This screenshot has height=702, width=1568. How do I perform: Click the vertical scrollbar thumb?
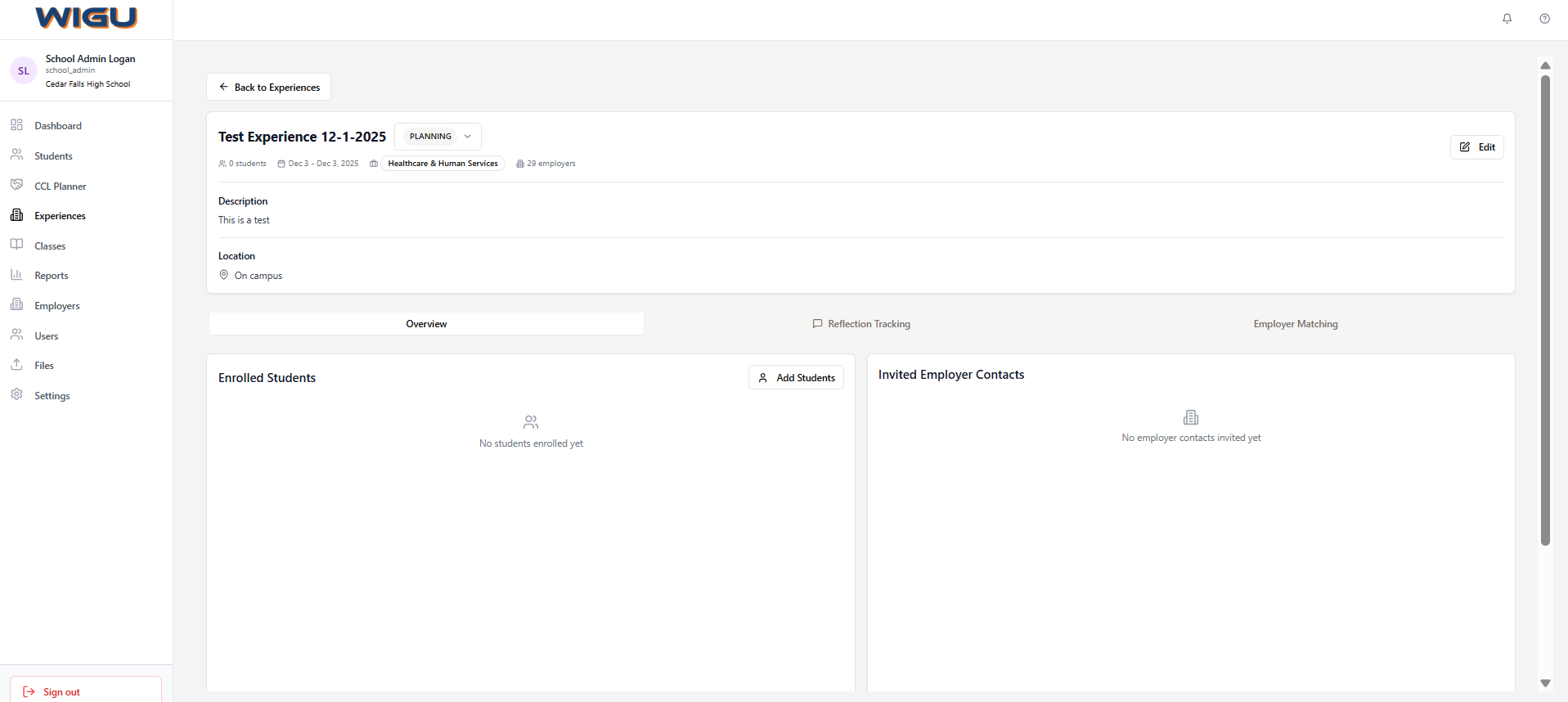(x=1545, y=311)
